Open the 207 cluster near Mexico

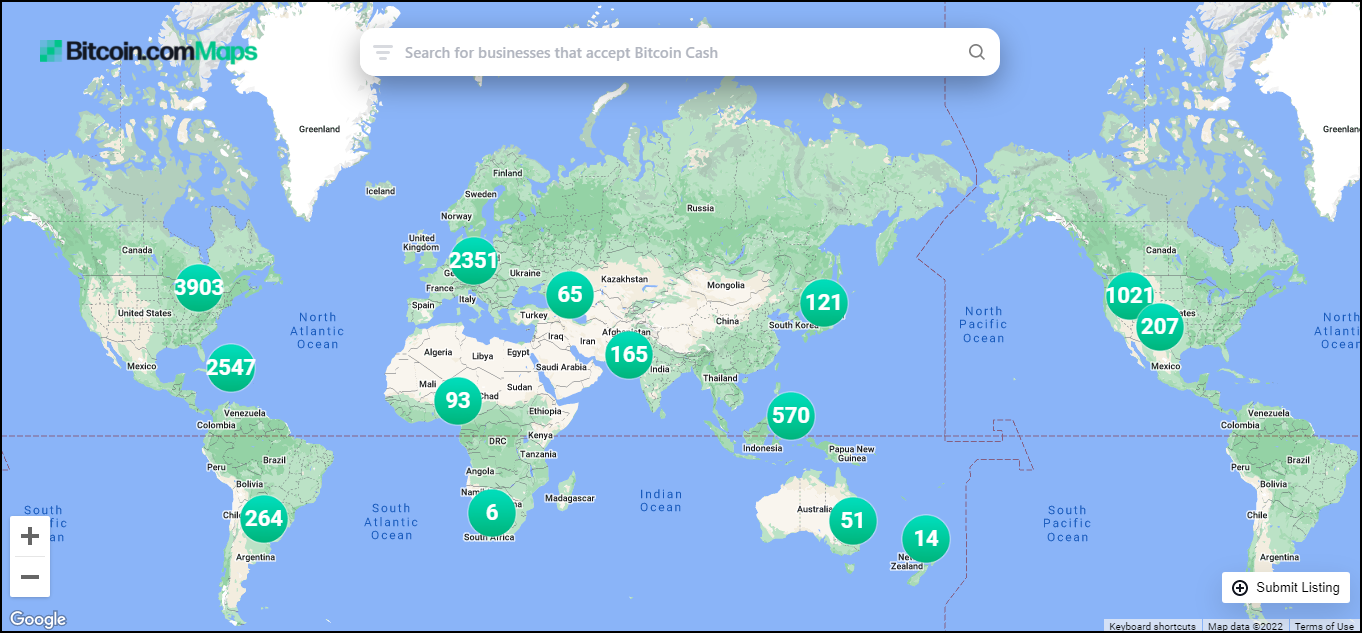(1160, 326)
